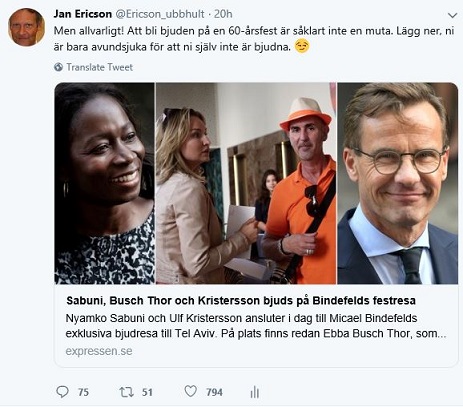This screenshot has height=407, width=463.
Task: Click the globe icon beside Translate Tweet
Action: [x=58, y=67]
